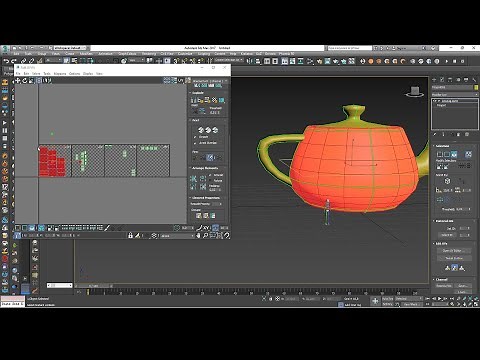Enable Vertex sub-object mode in Edit UVWs bottom toolbar
480x360 pixels.
point(18,228)
